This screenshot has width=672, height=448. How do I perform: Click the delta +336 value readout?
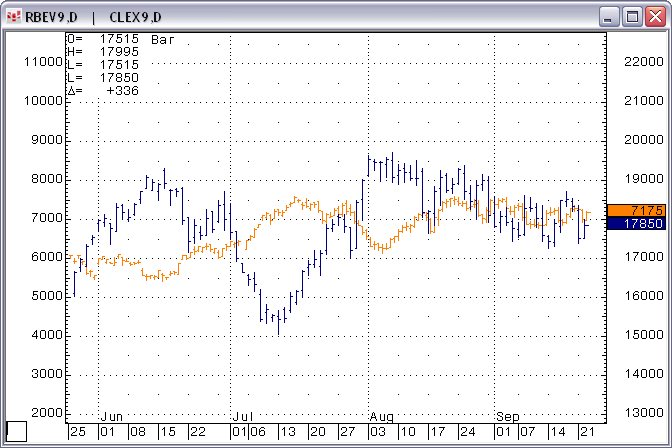coord(122,91)
